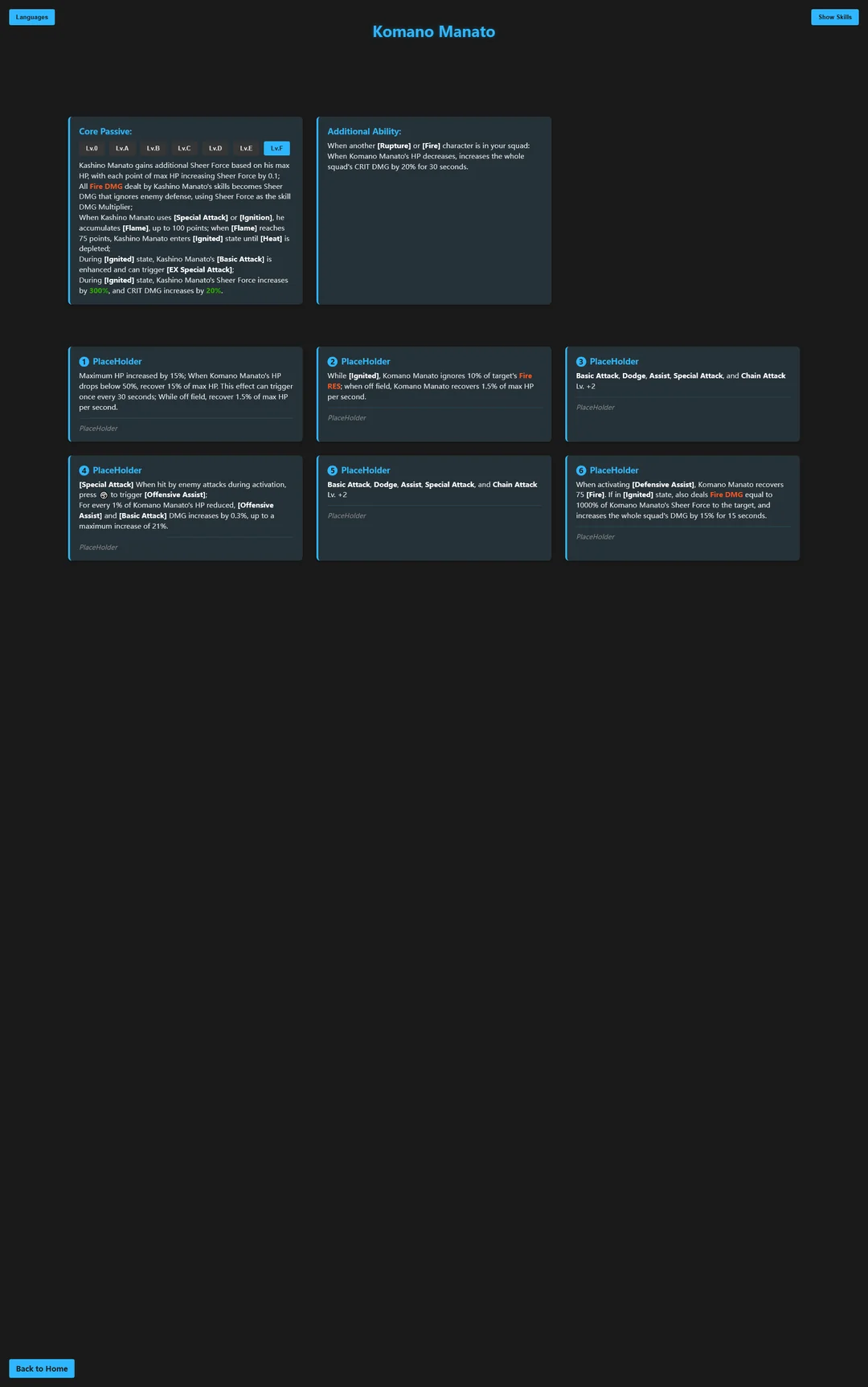Click the orange Fire DMG text in card 6
The image size is (868, 1387).
tap(727, 495)
